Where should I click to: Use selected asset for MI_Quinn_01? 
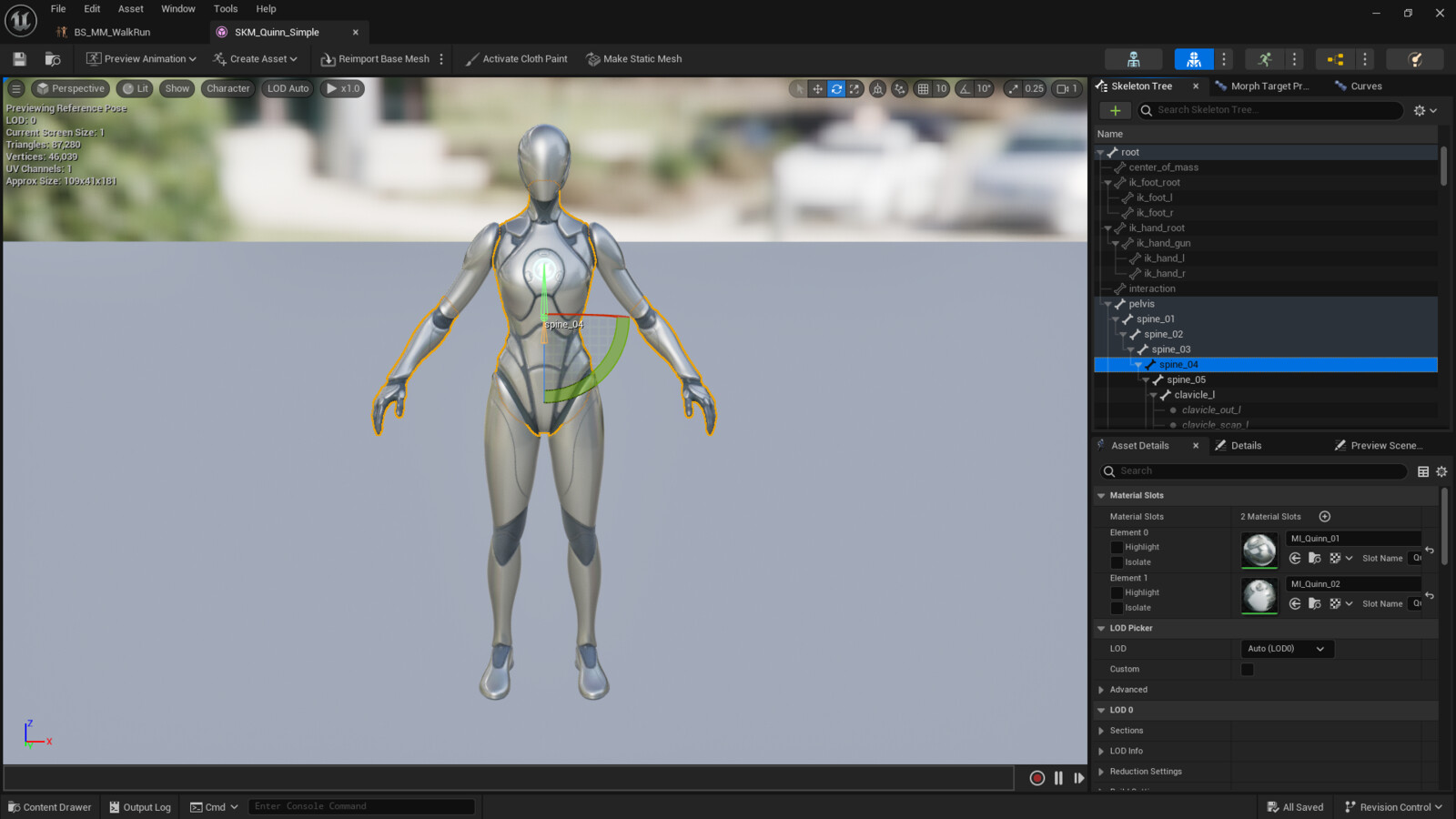[1295, 558]
